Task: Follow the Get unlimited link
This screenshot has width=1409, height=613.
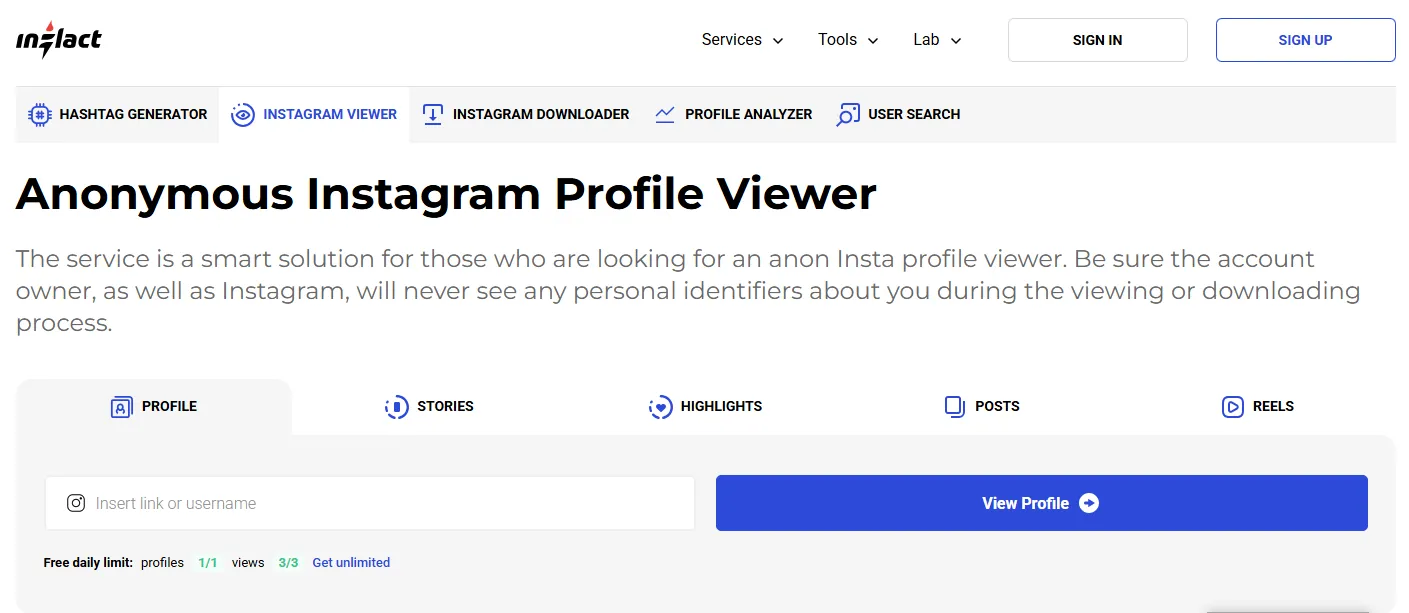Action: pyautogui.click(x=351, y=562)
